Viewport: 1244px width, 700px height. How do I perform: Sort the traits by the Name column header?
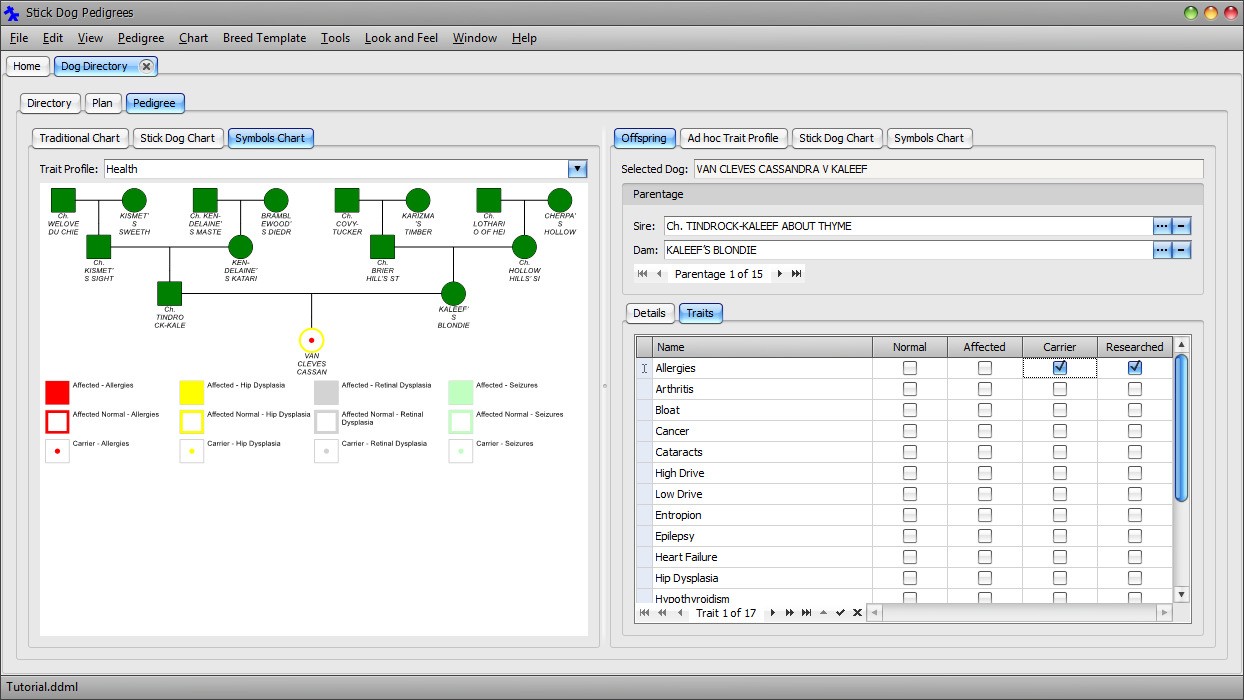760,347
